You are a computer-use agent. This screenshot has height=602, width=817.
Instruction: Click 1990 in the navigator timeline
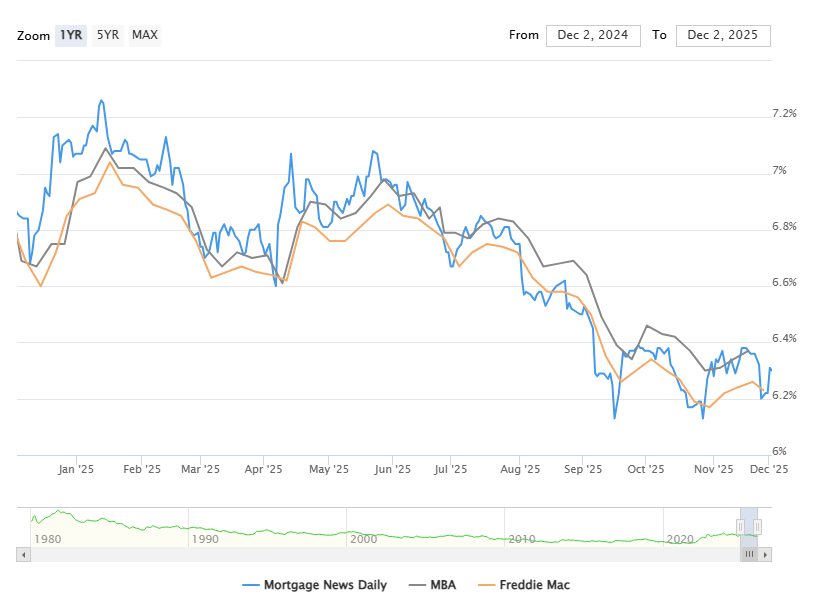(204, 539)
